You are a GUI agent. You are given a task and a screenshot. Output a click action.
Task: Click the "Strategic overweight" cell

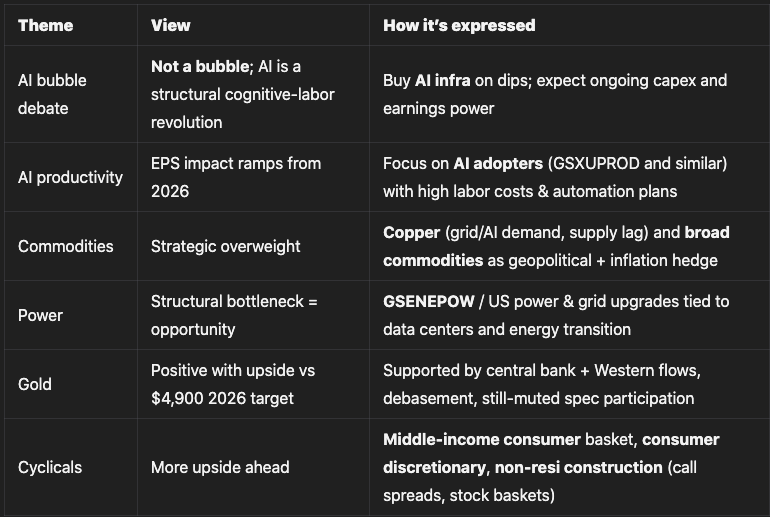pyautogui.click(x=225, y=246)
